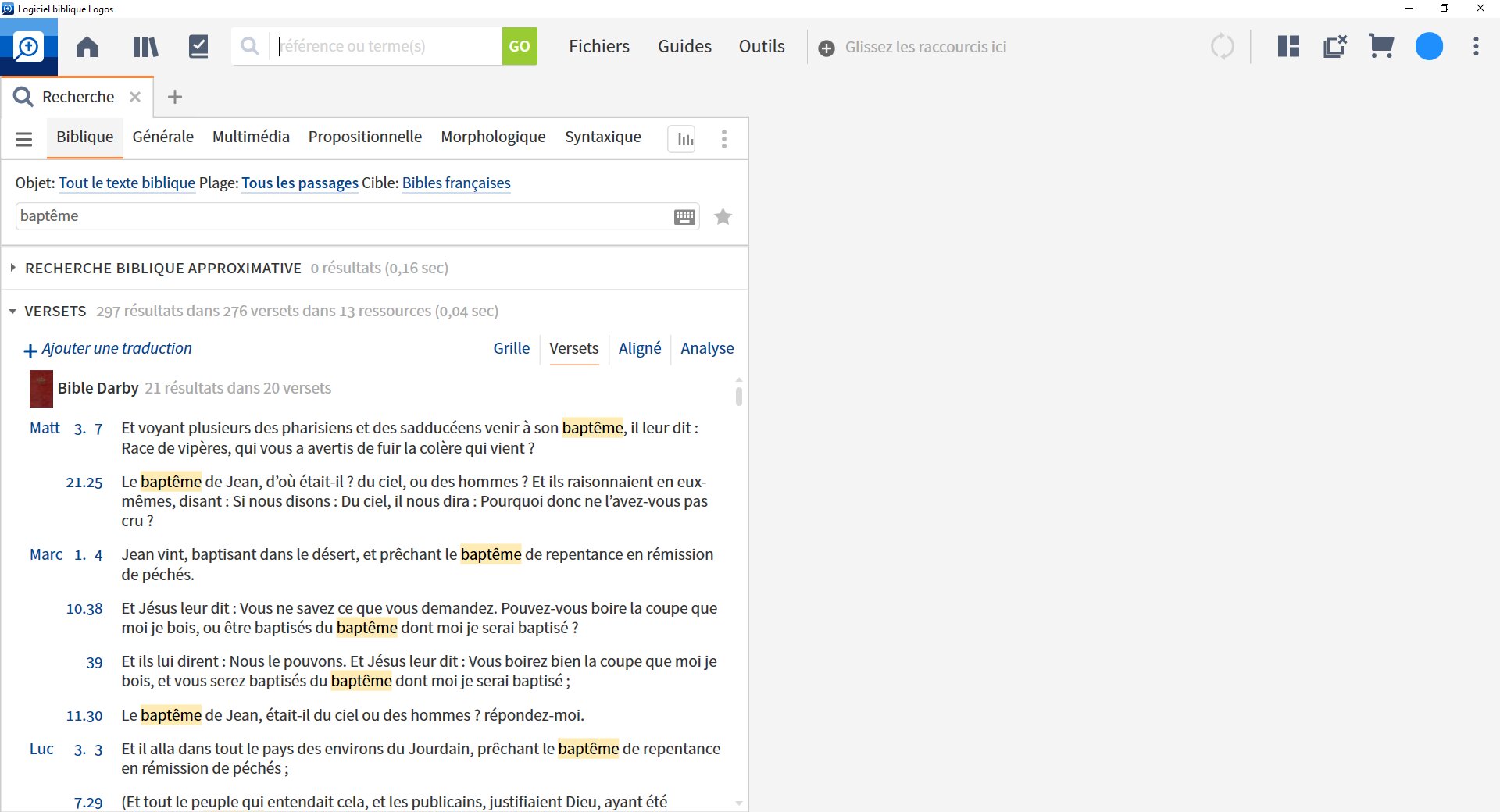Click the magnifier icon in command box
The image size is (1500, 812).
pyautogui.click(x=250, y=46)
